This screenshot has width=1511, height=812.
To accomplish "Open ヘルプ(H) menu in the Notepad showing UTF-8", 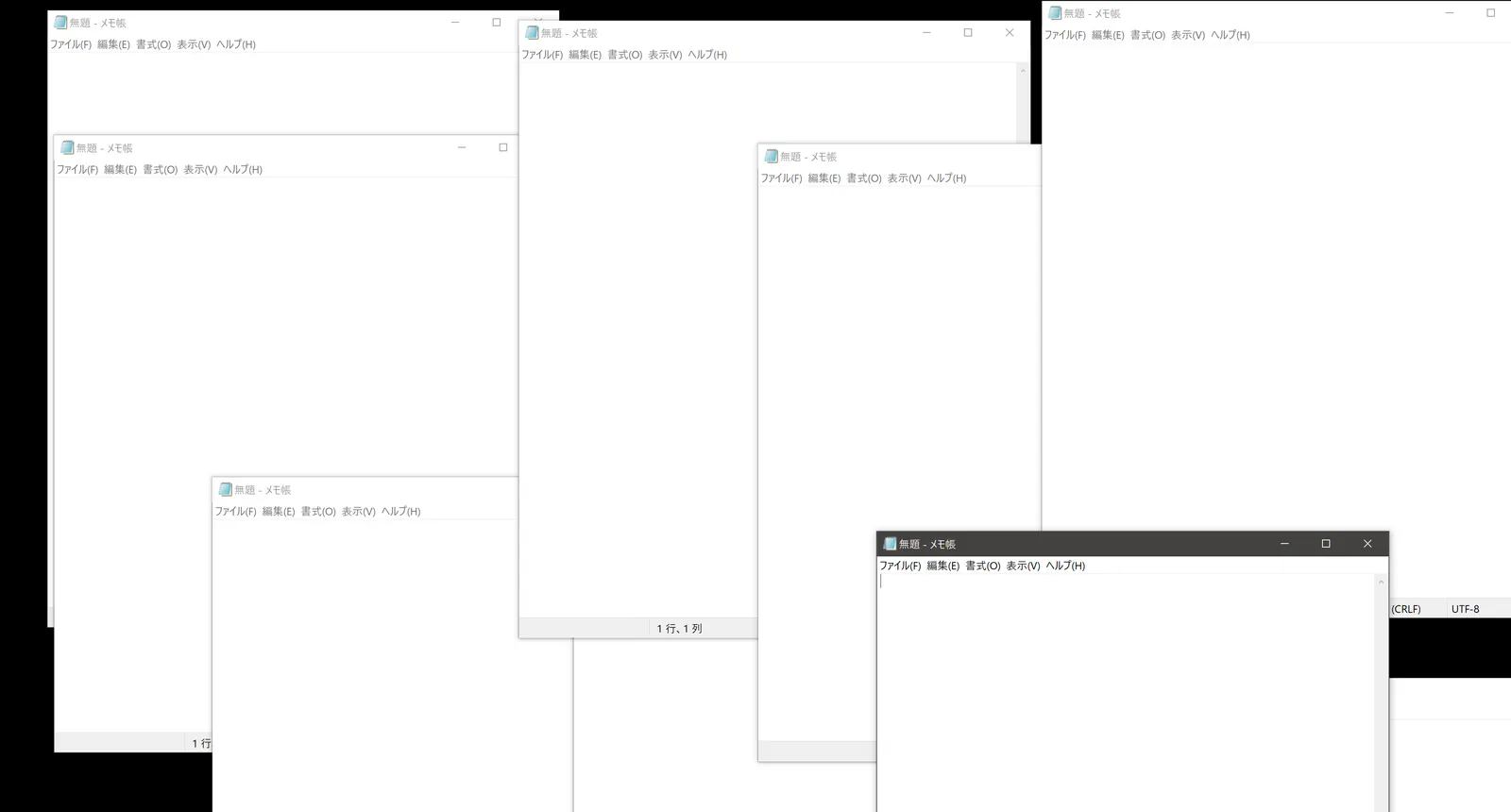I will click(x=1231, y=35).
